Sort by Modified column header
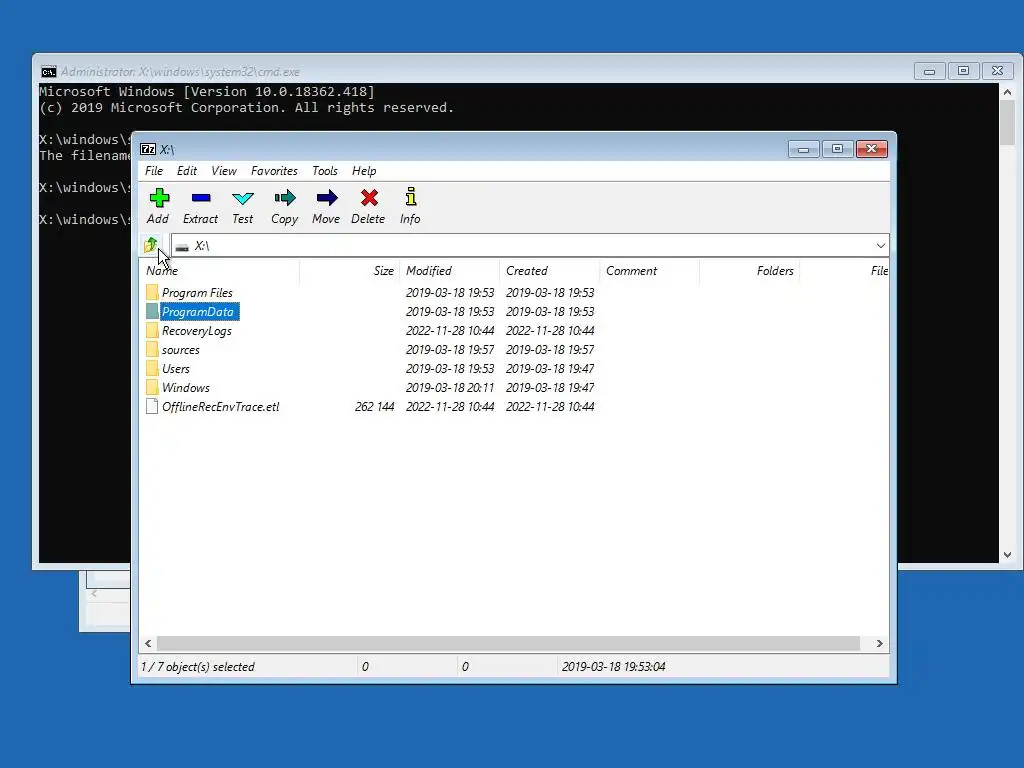 tap(449, 271)
